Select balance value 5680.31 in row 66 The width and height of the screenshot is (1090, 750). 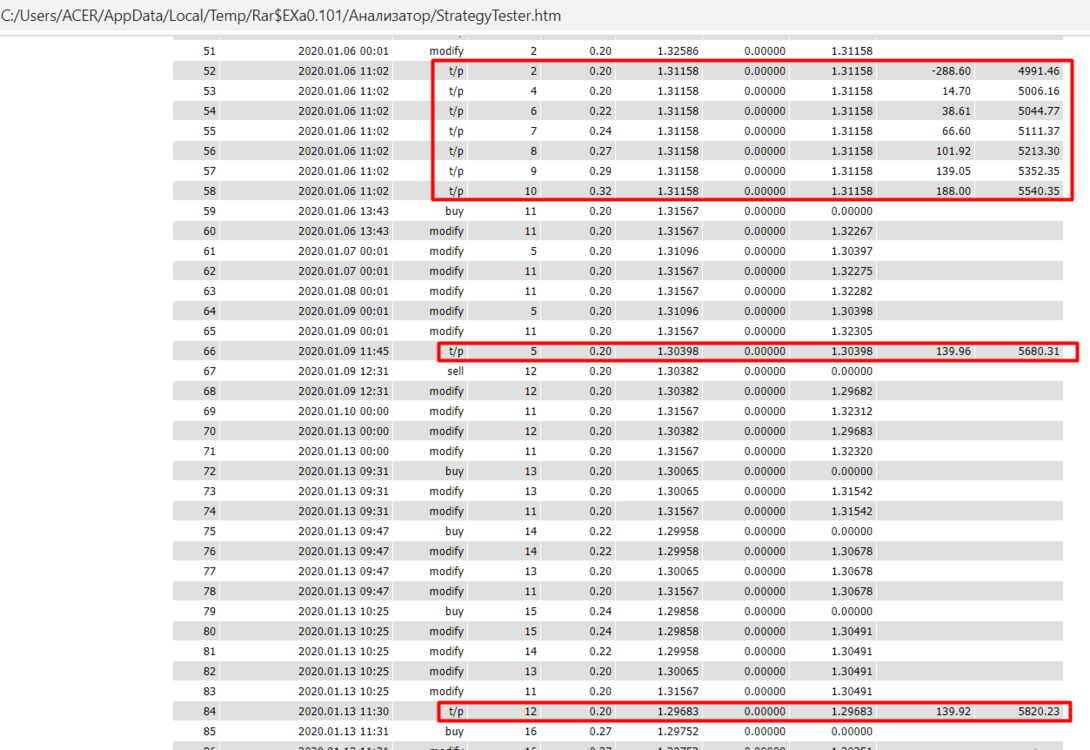(1039, 352)
